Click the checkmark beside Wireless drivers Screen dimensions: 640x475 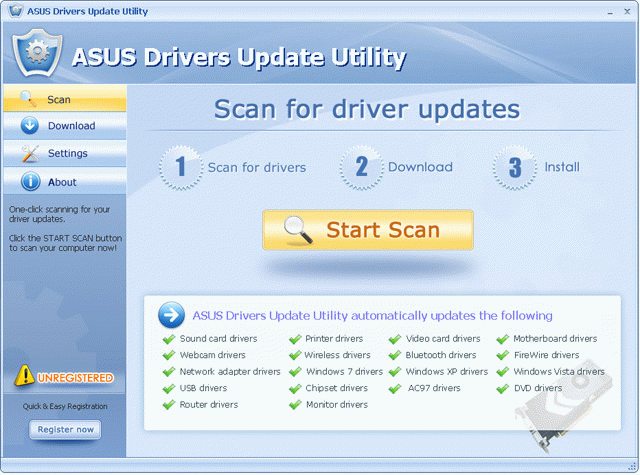(x=295, y=355)
